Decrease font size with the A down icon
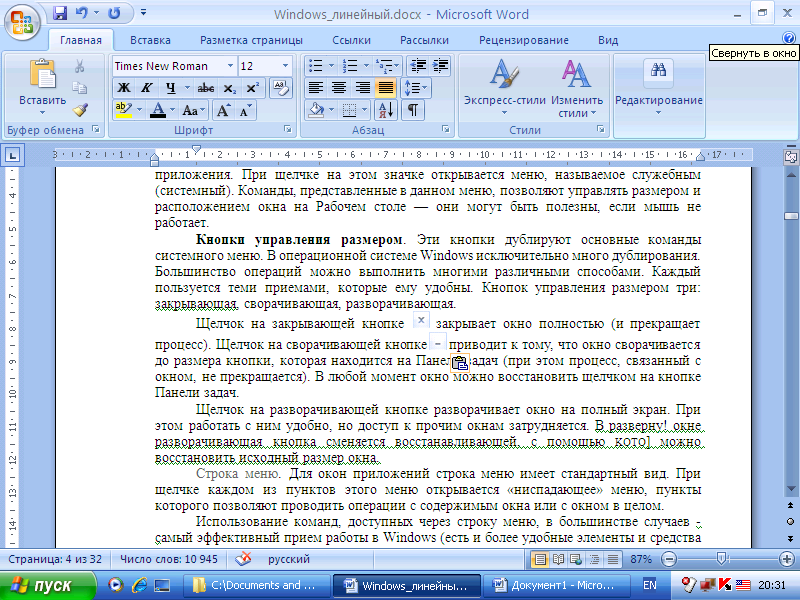The image size is (800, 600). 245,110
